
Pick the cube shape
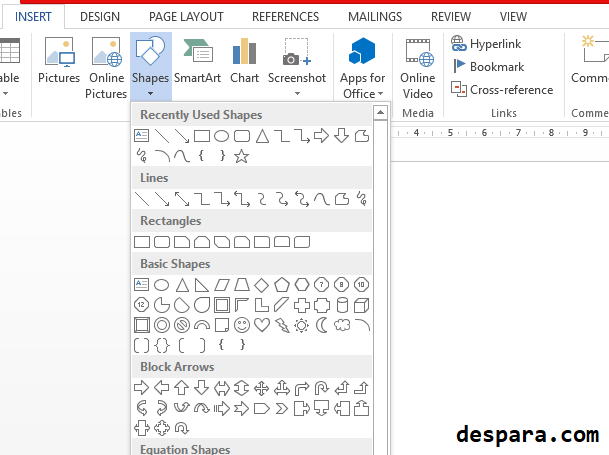(x=362, y=305)
